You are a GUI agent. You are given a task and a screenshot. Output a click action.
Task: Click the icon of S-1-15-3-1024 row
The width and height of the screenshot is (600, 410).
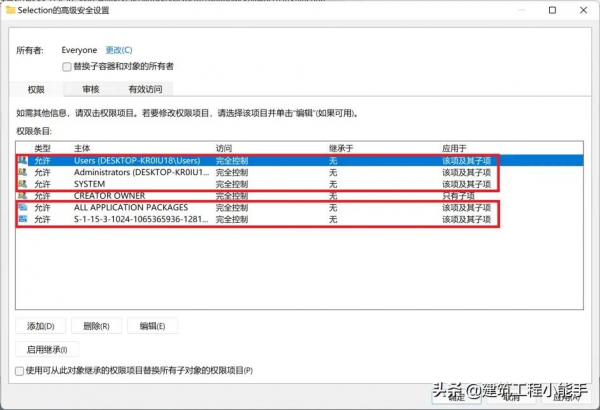tap(23, 219)
